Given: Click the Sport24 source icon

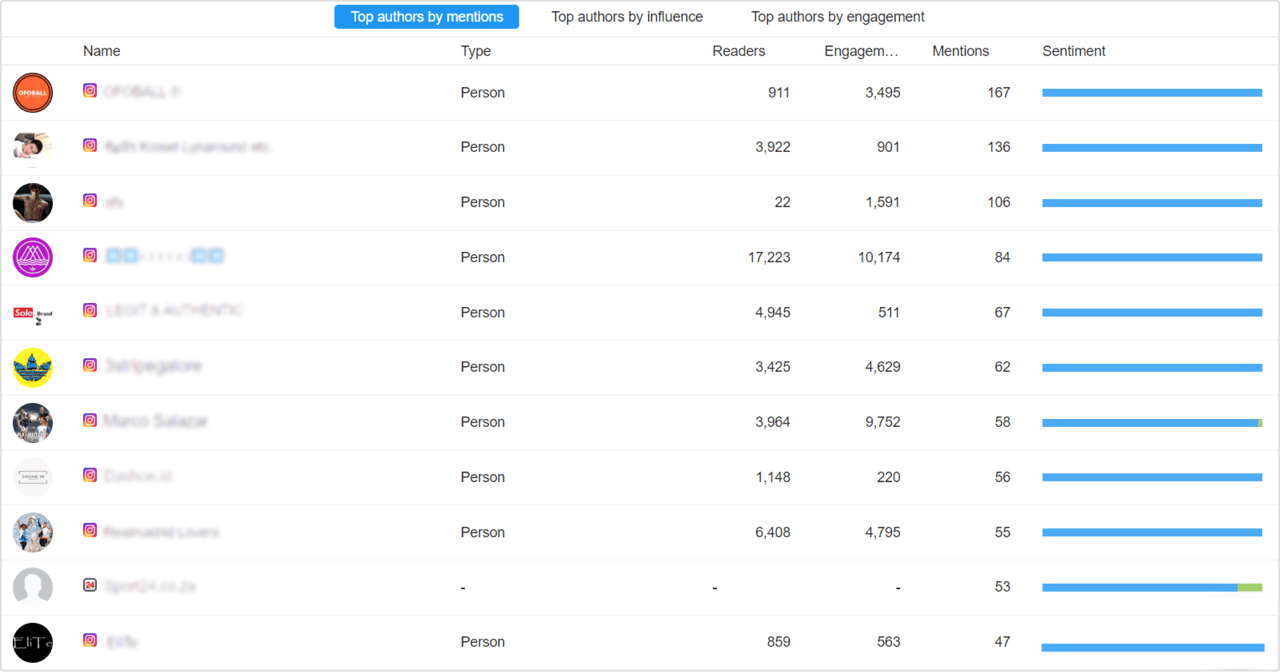Looking at the screenshot, I should coord(90,585).
